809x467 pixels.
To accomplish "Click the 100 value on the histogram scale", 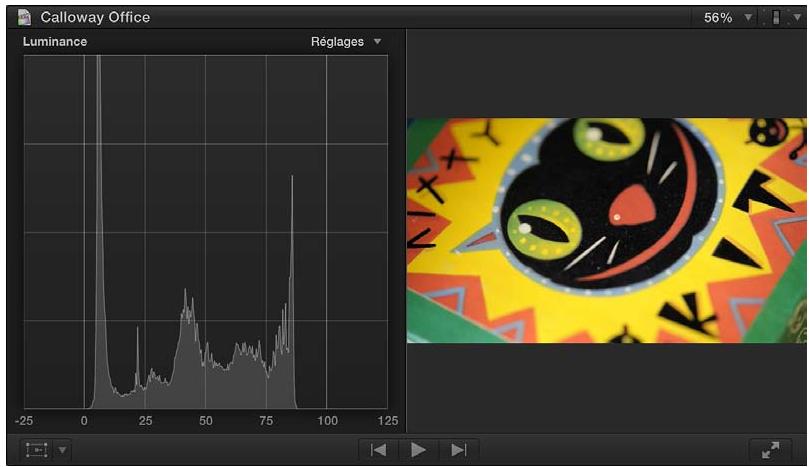I will (x=327, y=421).
